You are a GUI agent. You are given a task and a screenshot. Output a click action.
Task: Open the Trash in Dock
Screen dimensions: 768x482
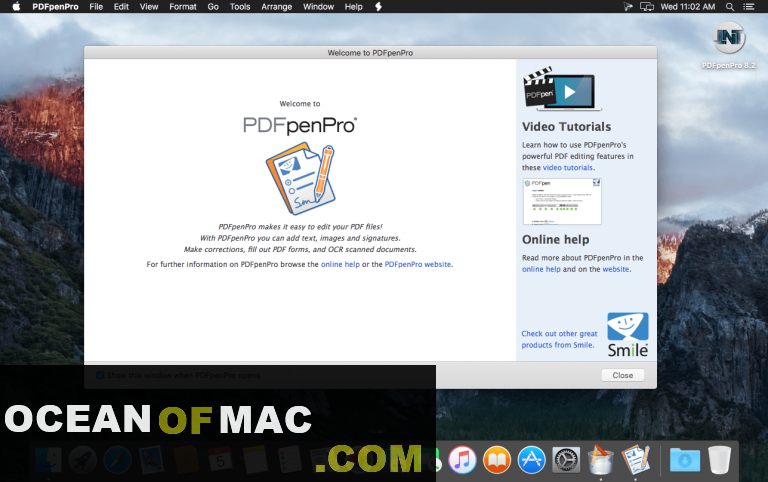(719, 459)
